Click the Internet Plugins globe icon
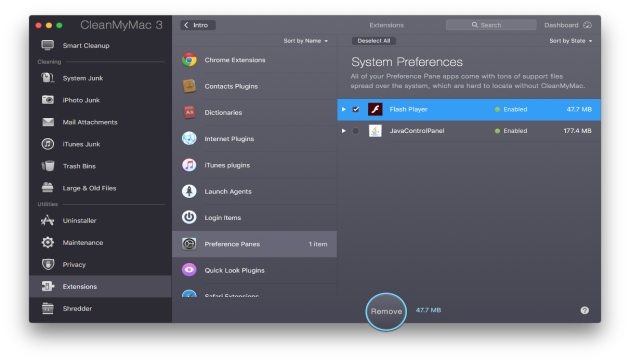 tap(189, 138)
